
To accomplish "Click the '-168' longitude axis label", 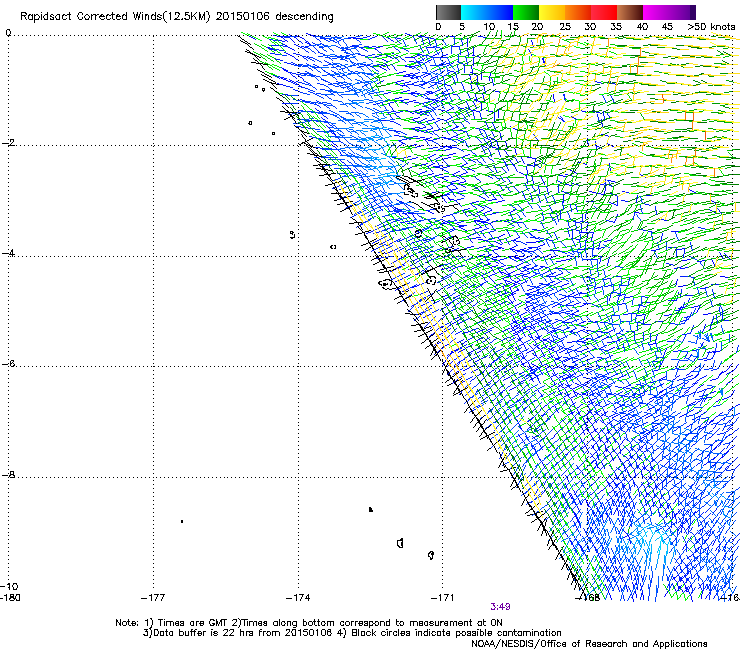I will tap(588, 598).
